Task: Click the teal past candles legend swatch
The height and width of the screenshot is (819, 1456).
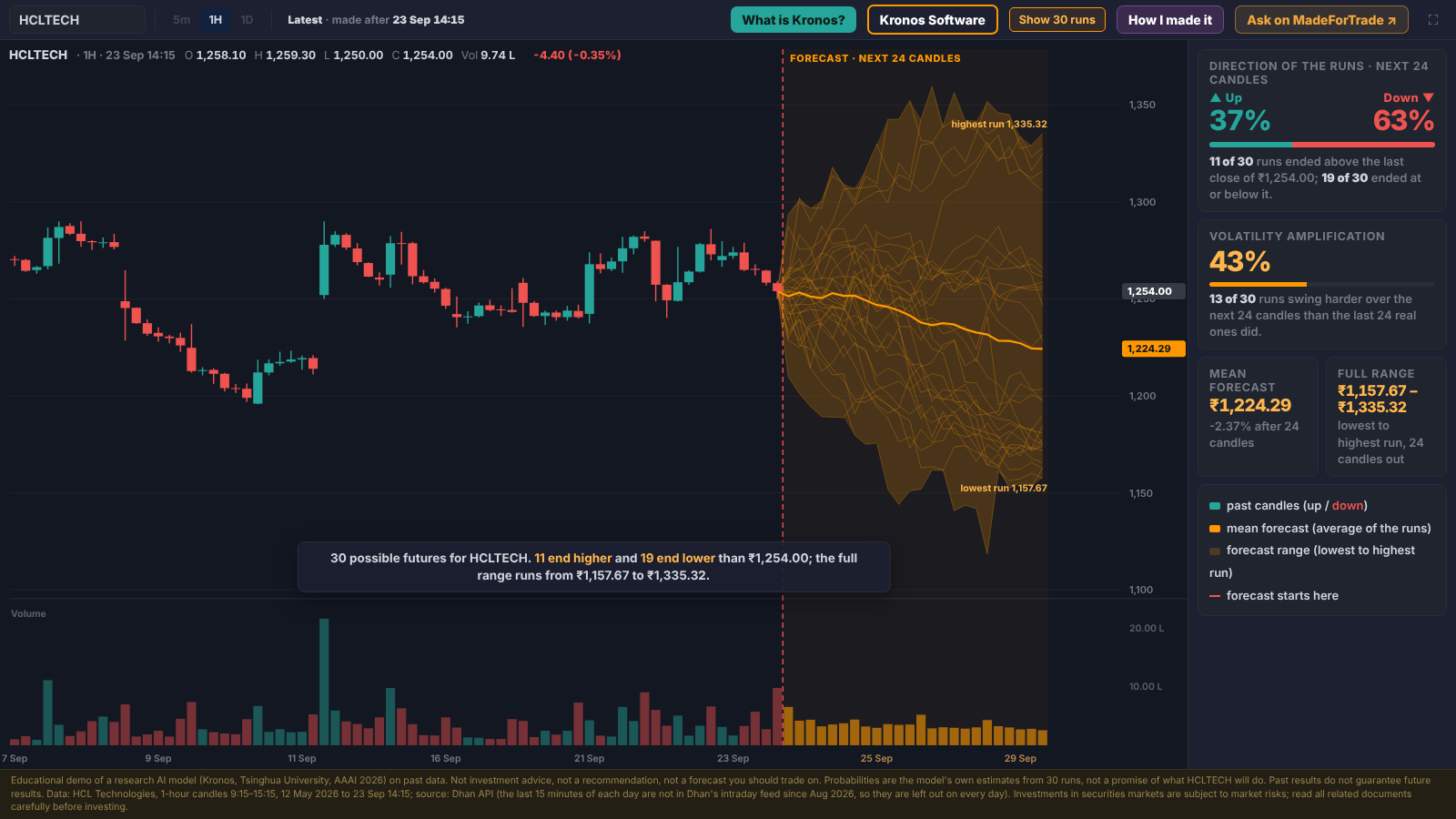Action: (1215, 506)
